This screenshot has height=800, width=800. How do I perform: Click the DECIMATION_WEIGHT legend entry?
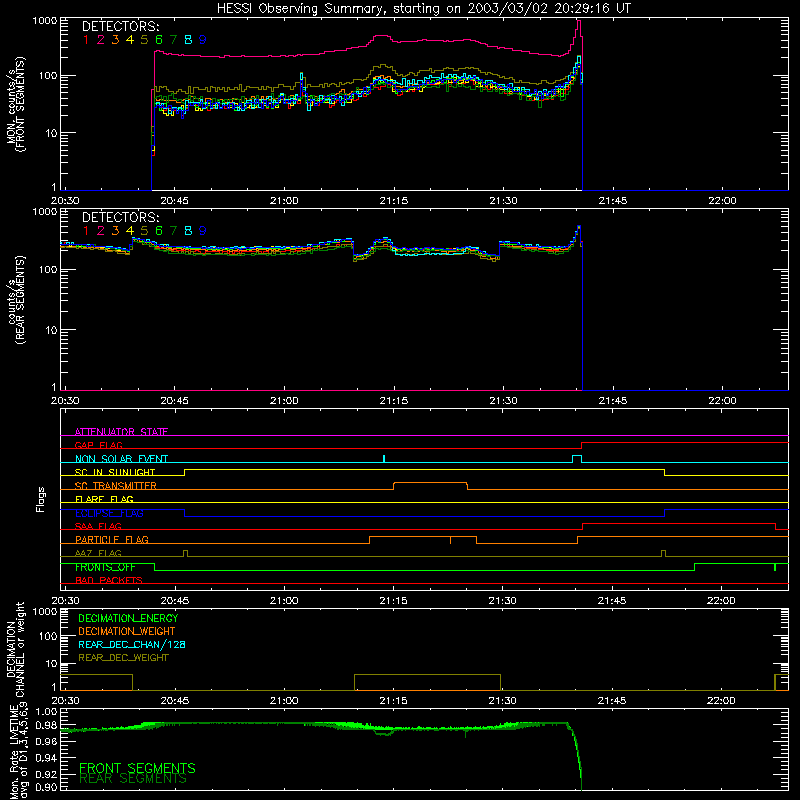pyautogui.click(x=127, y=631)
